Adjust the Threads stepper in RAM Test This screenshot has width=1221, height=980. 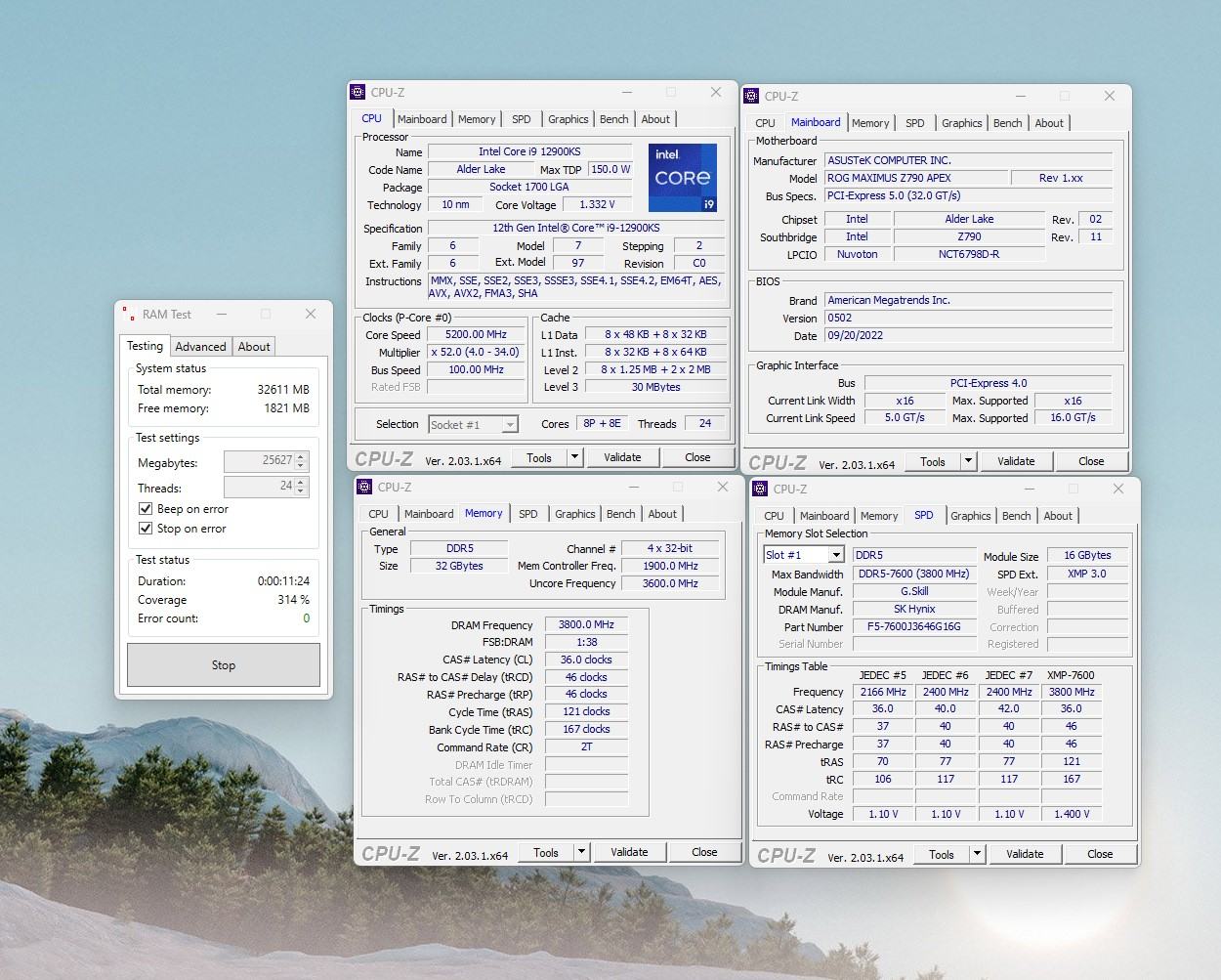pos(301,486)
